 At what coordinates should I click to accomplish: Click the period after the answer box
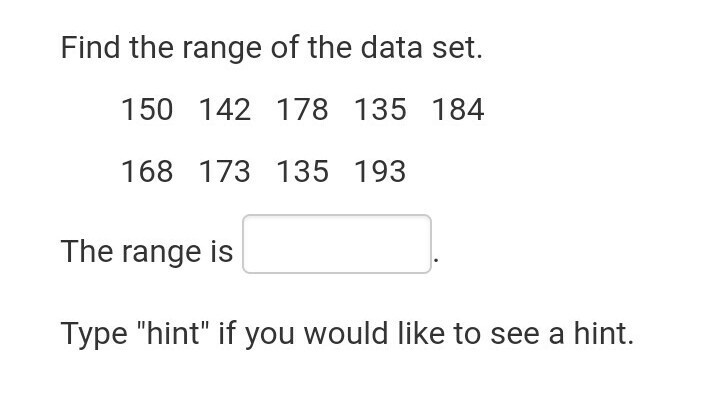coord(436,261)
